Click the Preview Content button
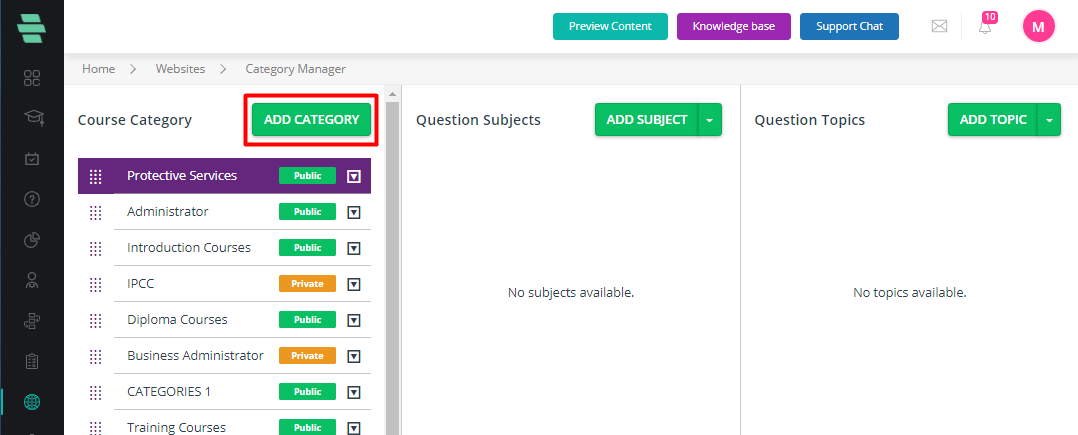The height and width of the screenshot is (435, 1078). tap(610, 26)
